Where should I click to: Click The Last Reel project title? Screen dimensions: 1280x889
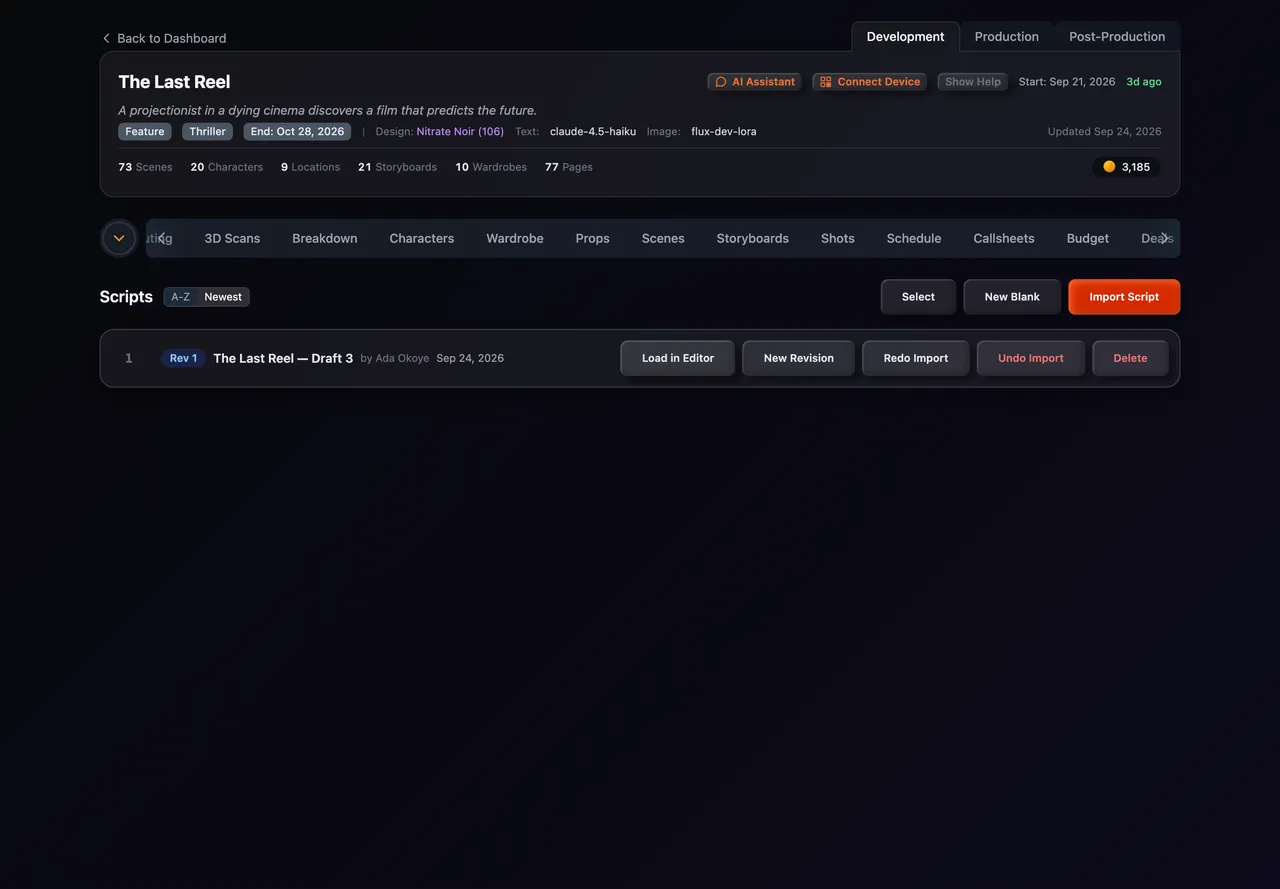pyautogui.click(x=174, y=82)
